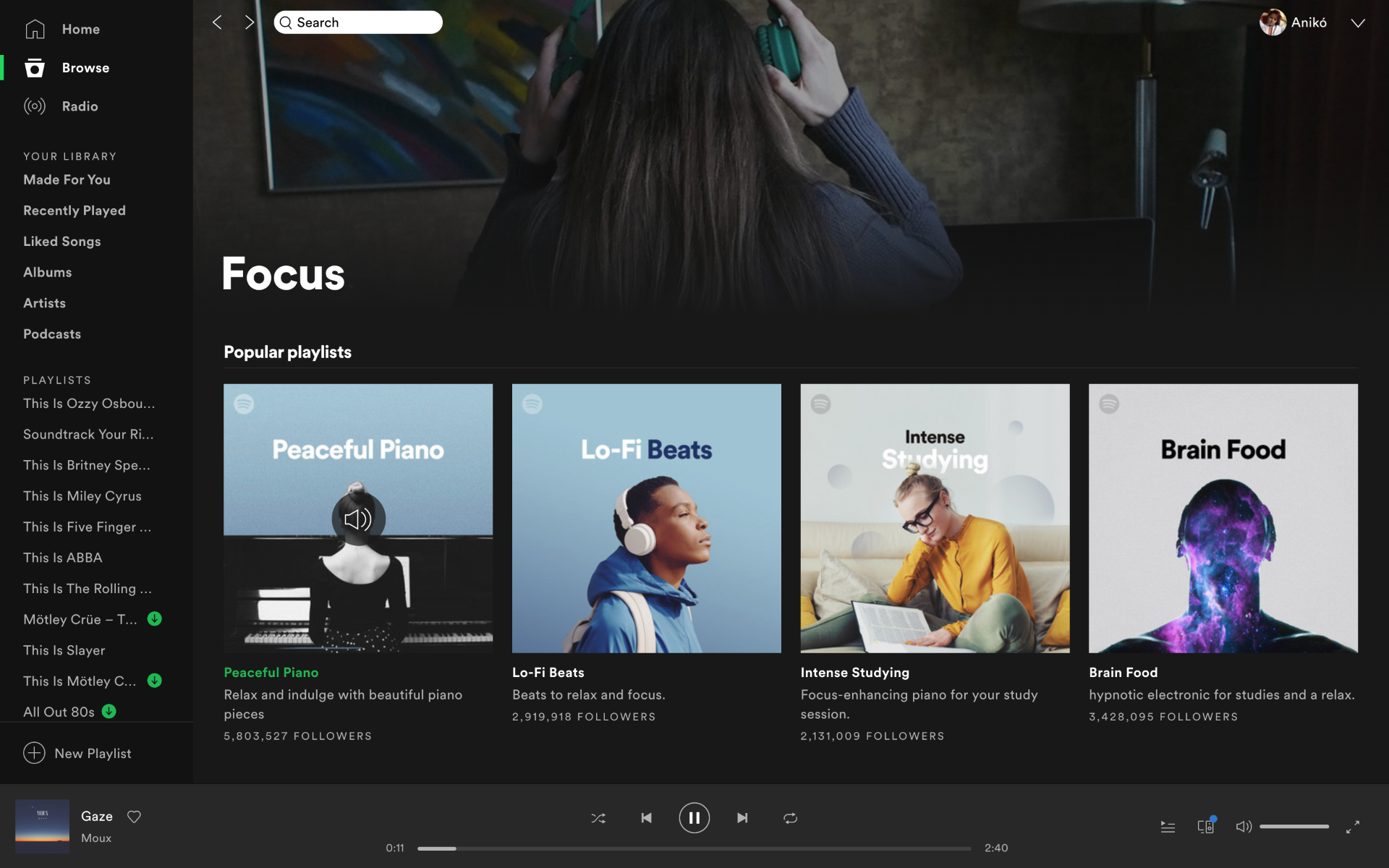Open This Is Britney Spe... playlist
The image size is (1389, 868).
(87, 465)
